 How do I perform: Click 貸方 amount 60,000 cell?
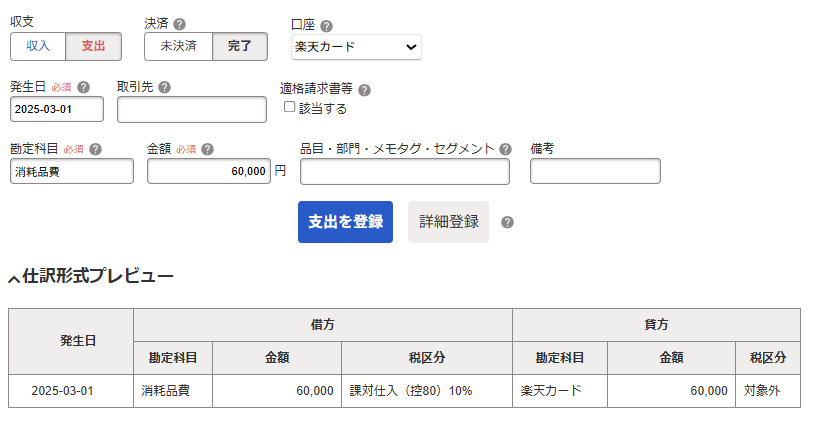(671, 391)
